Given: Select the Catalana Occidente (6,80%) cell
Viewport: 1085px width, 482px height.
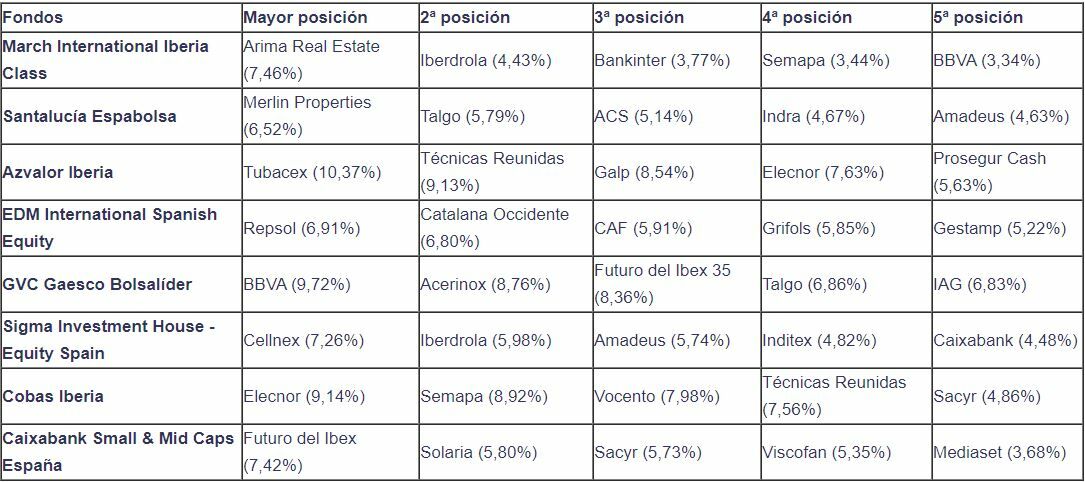Looking at the screenshot, I should [x=494, y=228].
